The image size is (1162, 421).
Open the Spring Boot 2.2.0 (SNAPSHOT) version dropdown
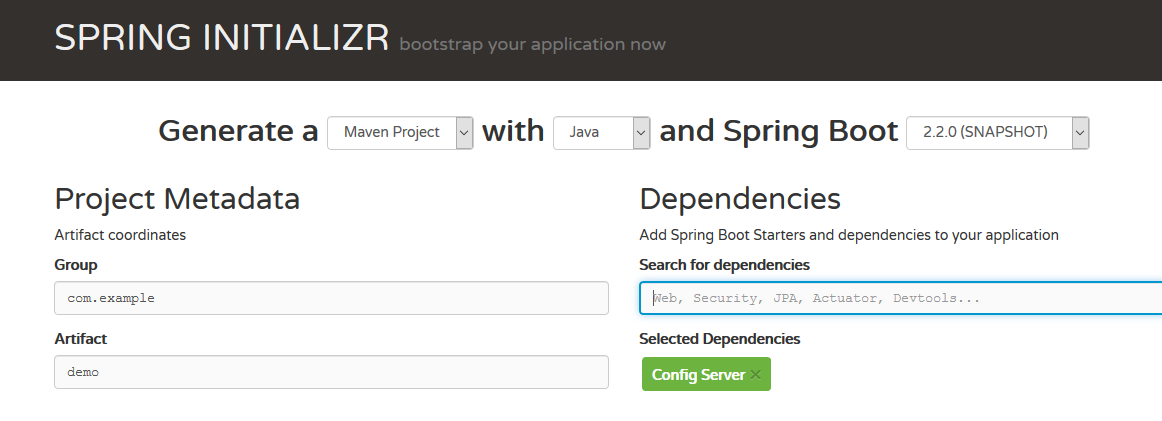997,133
